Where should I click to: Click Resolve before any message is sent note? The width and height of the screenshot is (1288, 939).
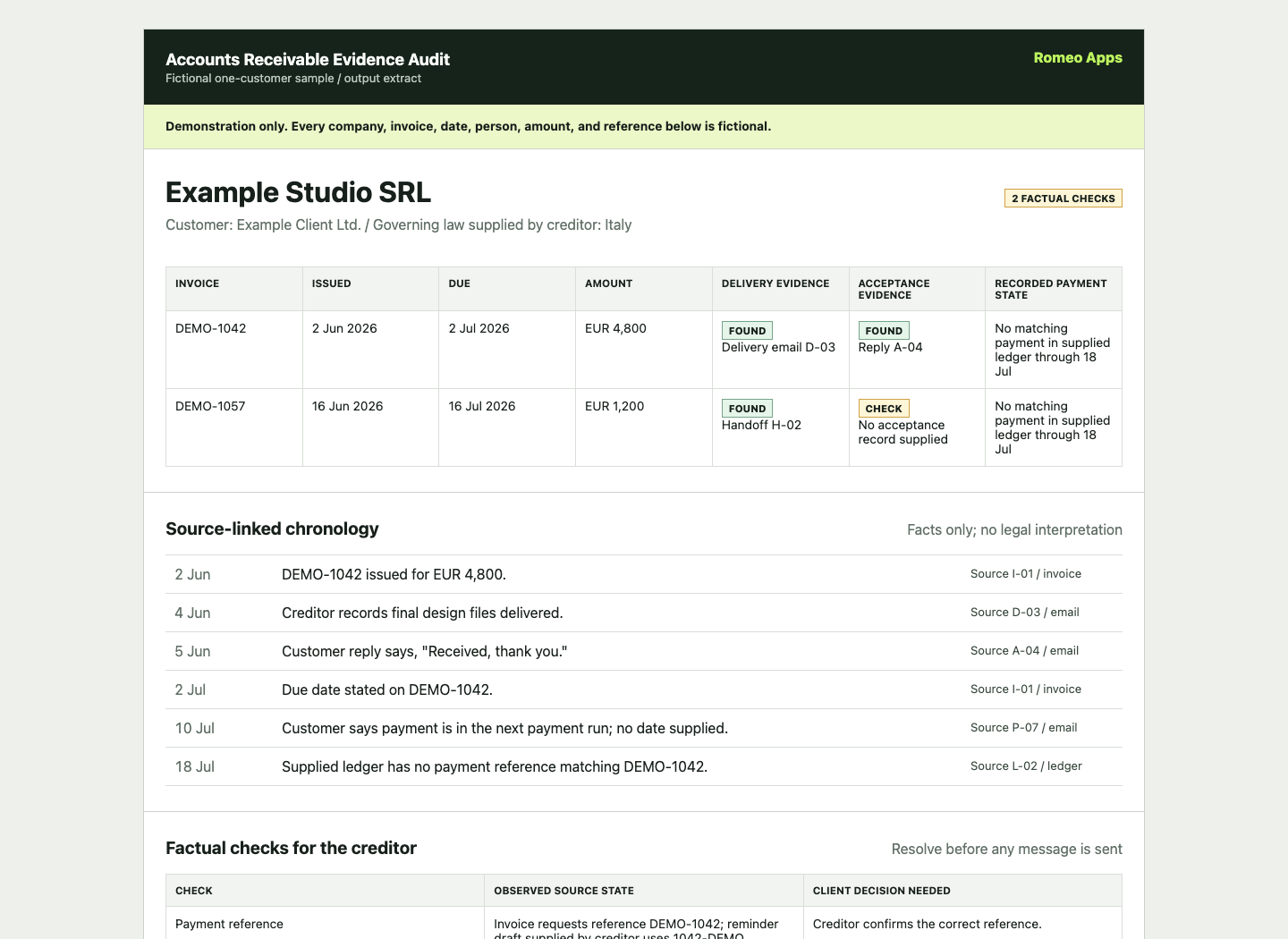(1007, 849)
